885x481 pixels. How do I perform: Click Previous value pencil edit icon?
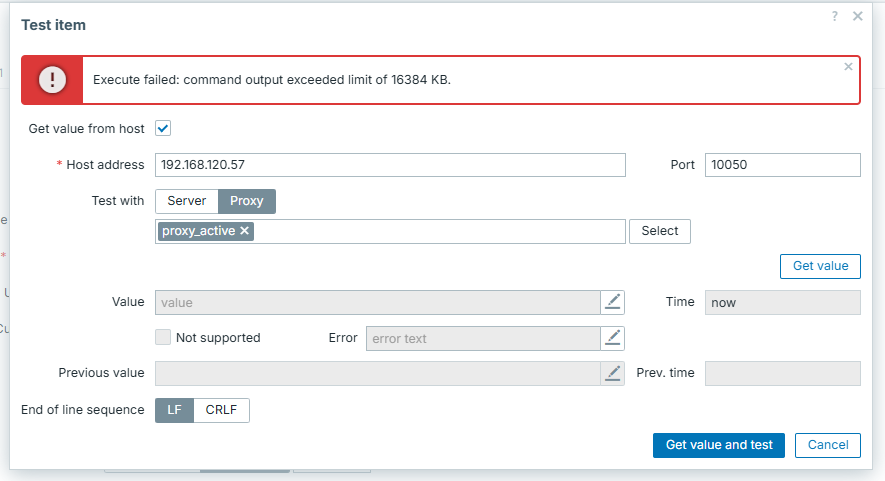pyautogui.click(x=613, y=373)
